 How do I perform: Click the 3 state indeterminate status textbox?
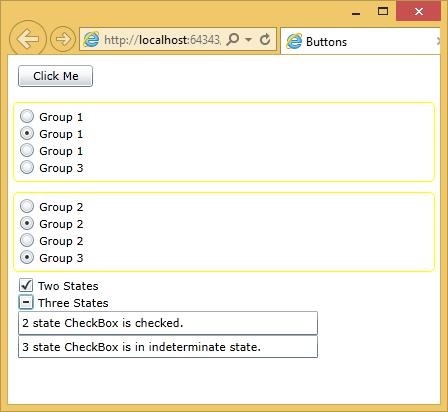point(168,347)
